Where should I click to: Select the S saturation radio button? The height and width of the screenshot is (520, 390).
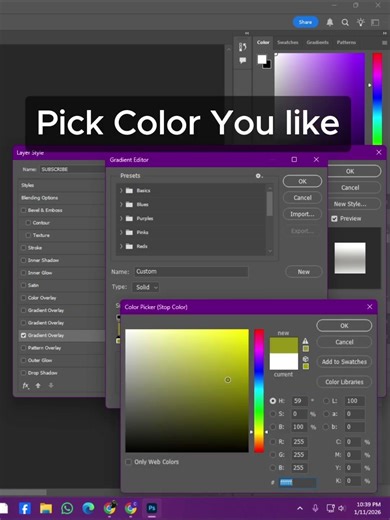[x=273, y=414]
